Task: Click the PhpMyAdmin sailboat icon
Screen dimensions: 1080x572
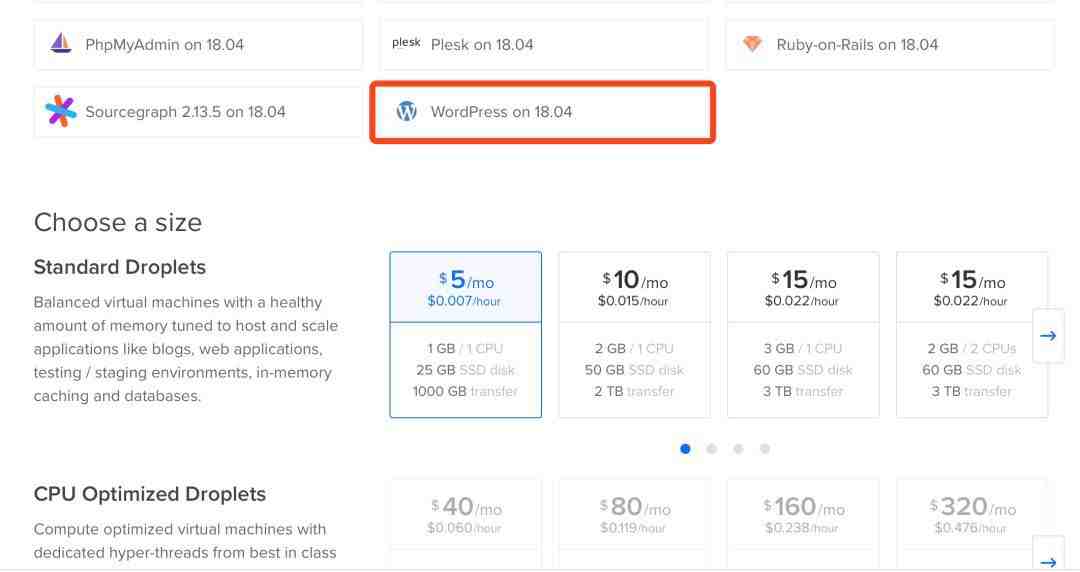Action: pyautogui.click(x=60, y=44)
